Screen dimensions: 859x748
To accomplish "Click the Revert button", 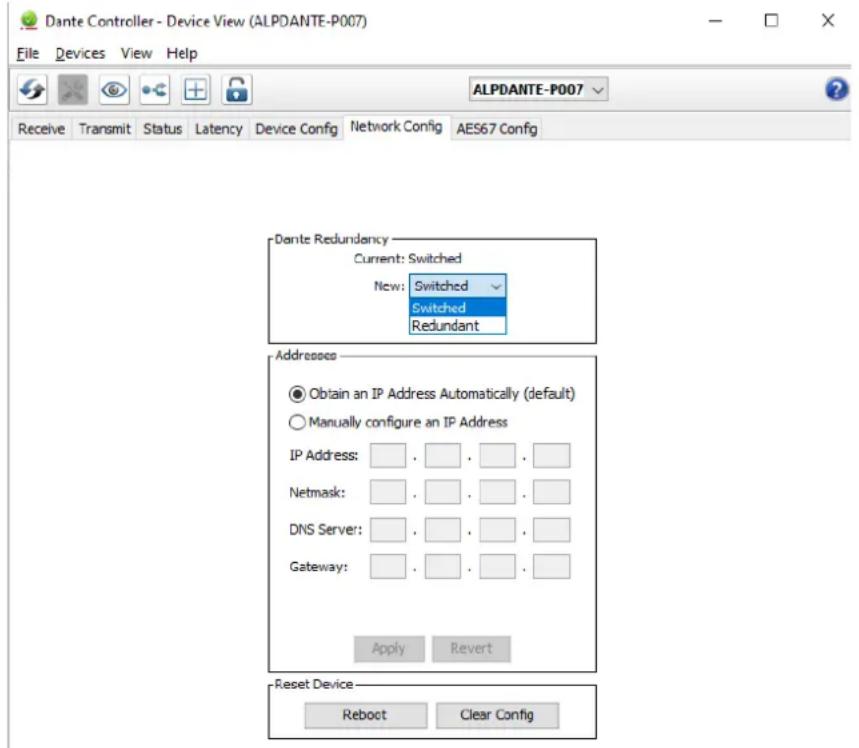I will pyautogui.click(x=471, y=649).
